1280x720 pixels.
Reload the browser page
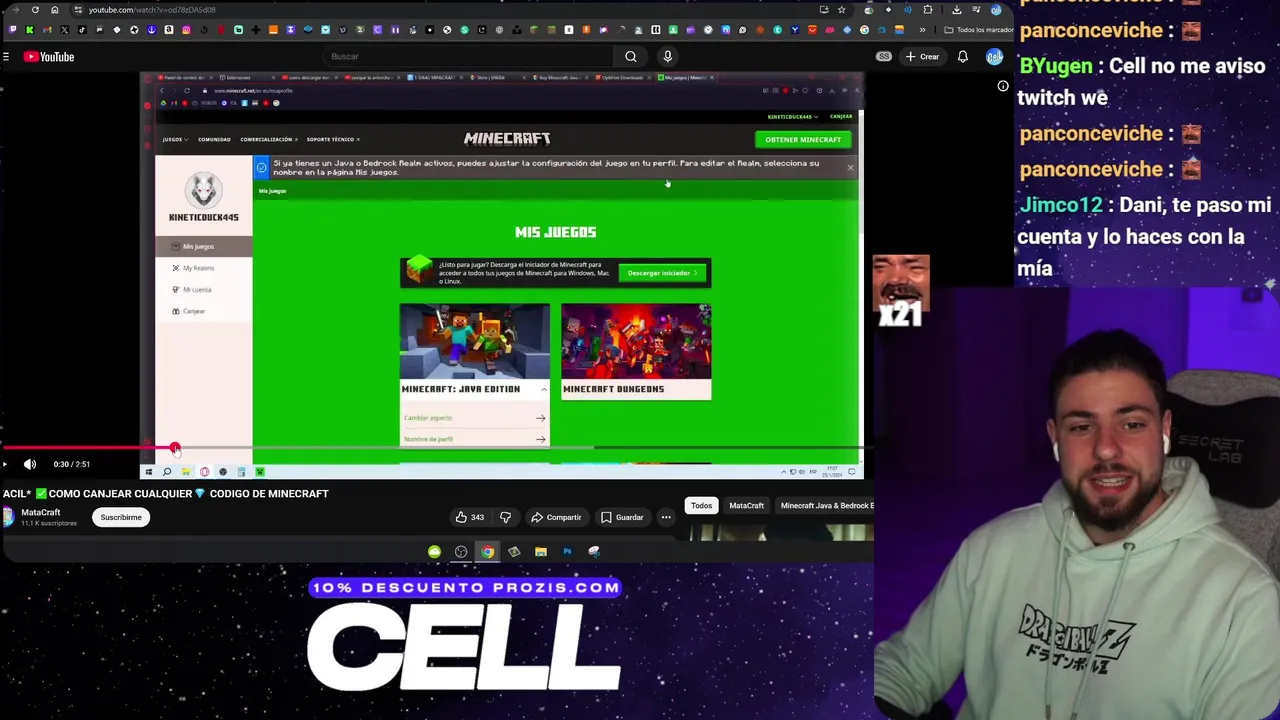click(35, 10)
